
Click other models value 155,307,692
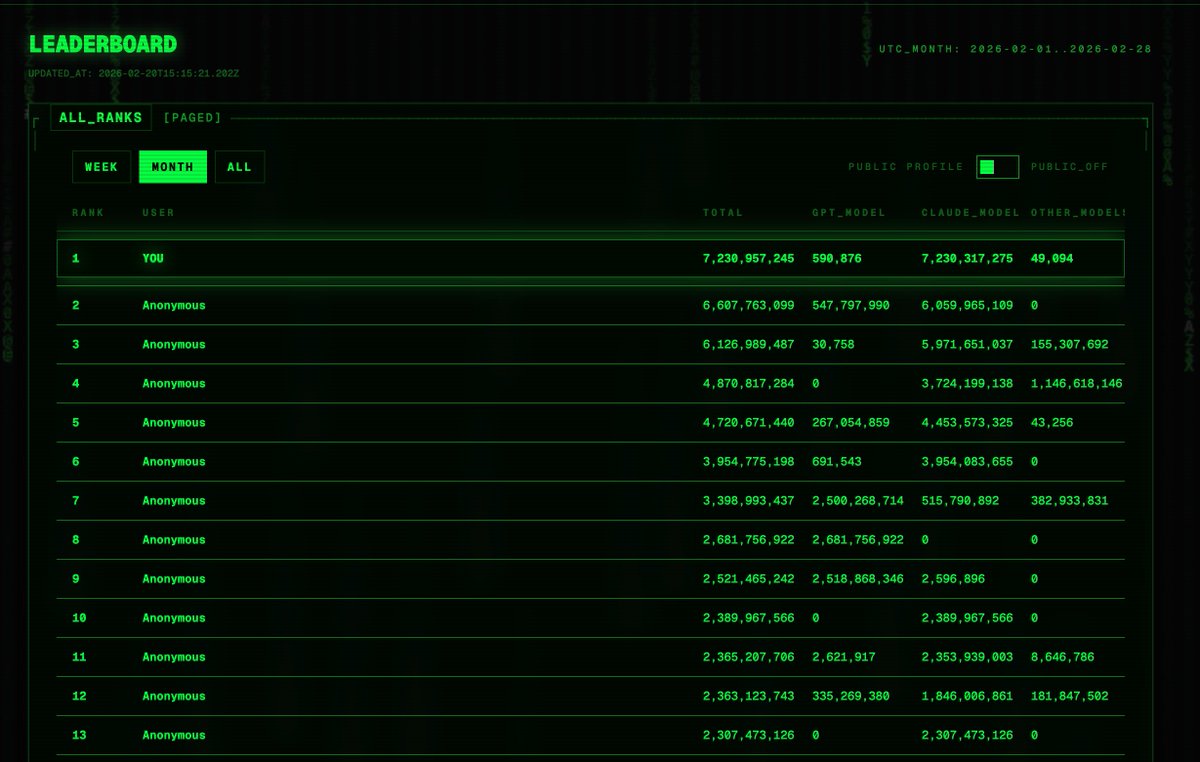[1070, 344]
